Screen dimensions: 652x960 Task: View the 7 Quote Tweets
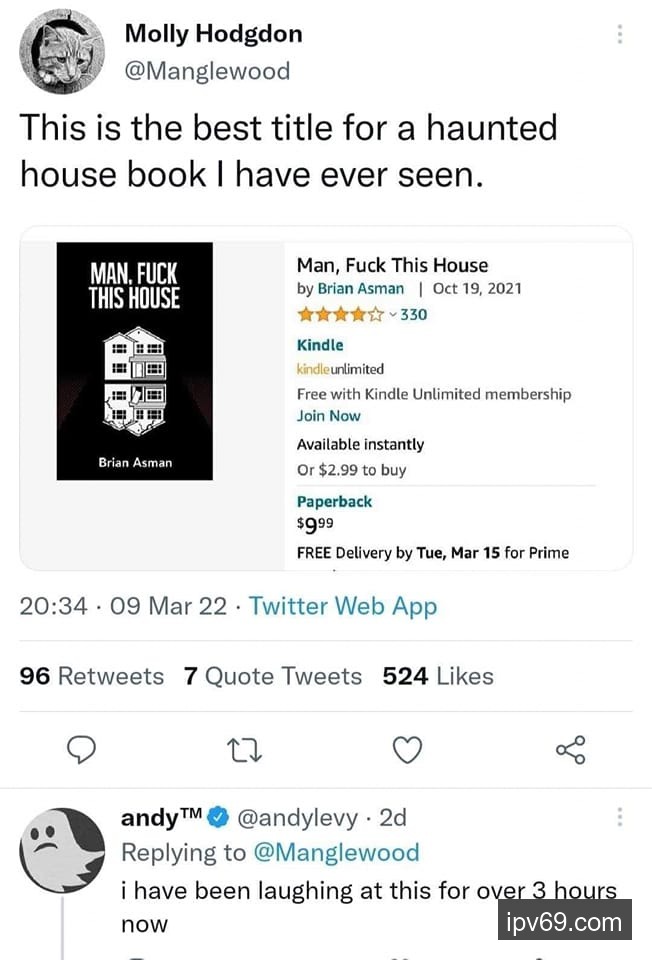[272, 677]
